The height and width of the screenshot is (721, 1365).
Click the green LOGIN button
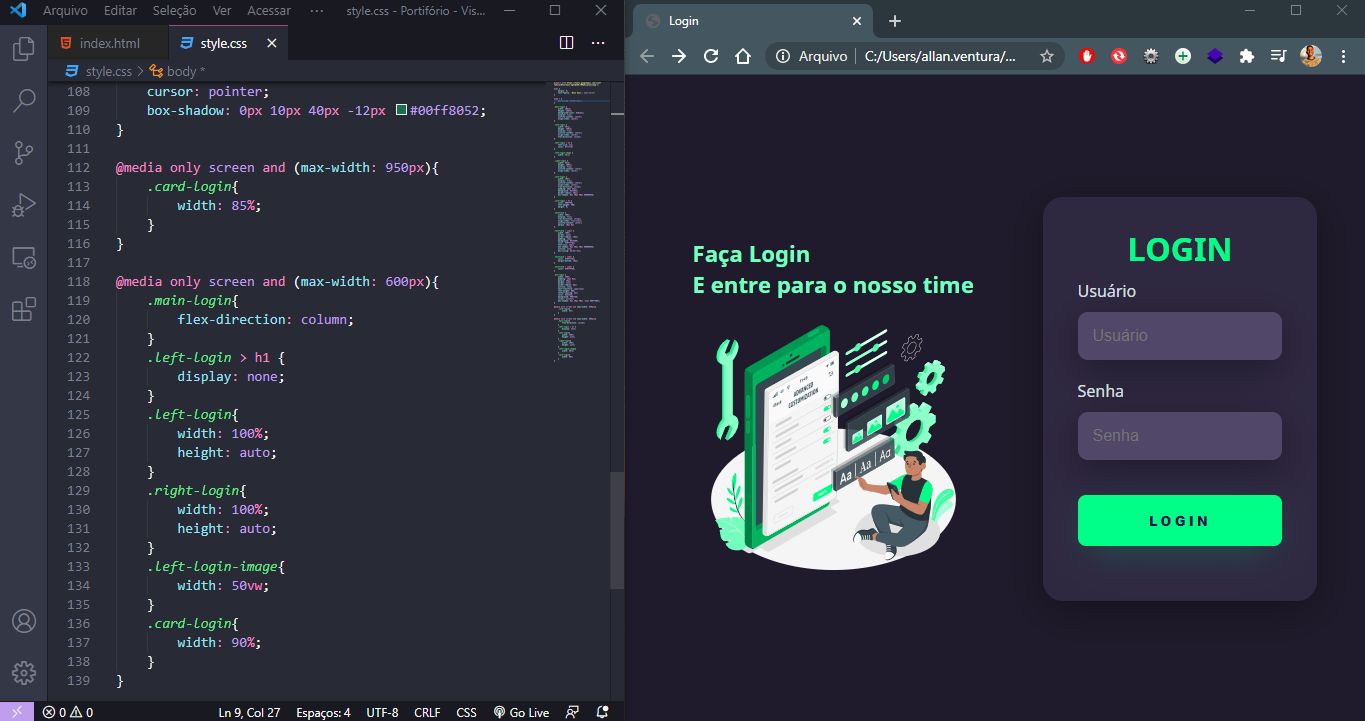coord(1179,520)
